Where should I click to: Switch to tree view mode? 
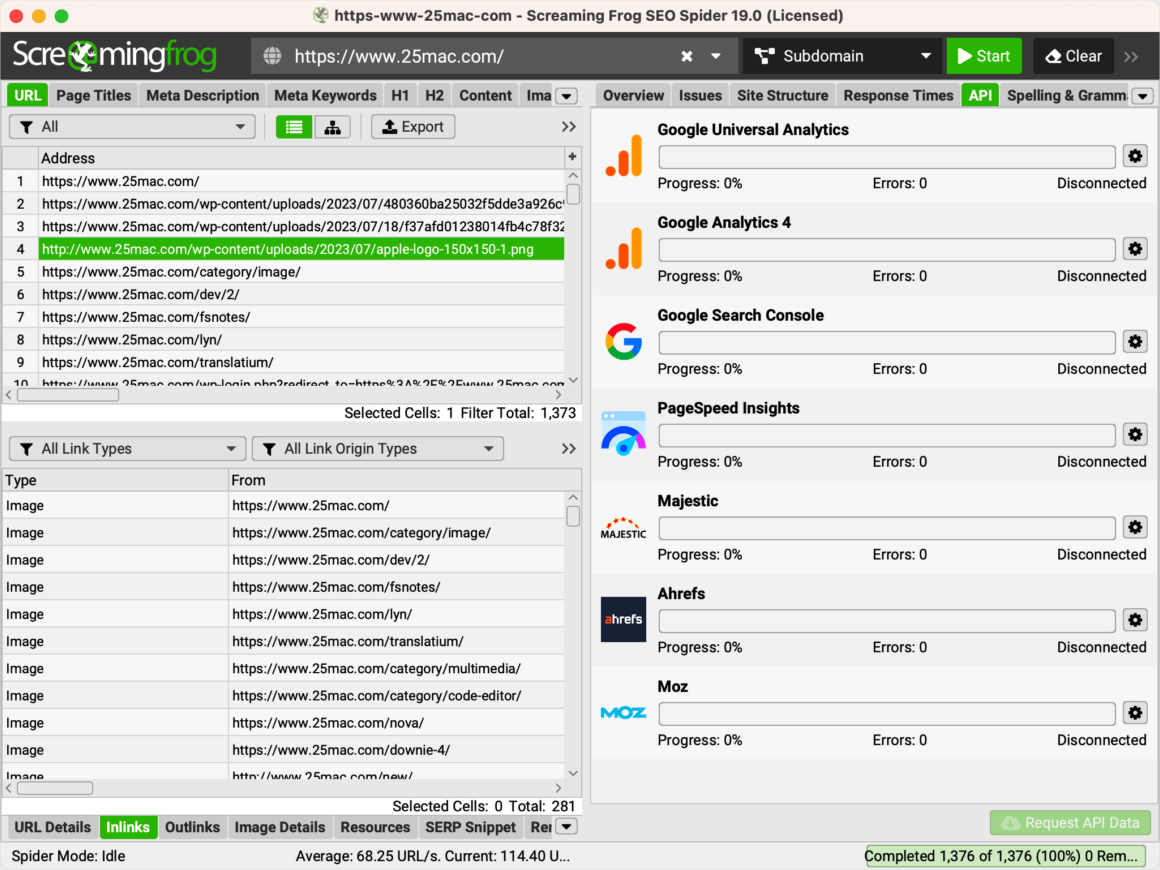(x=333, y=127)
